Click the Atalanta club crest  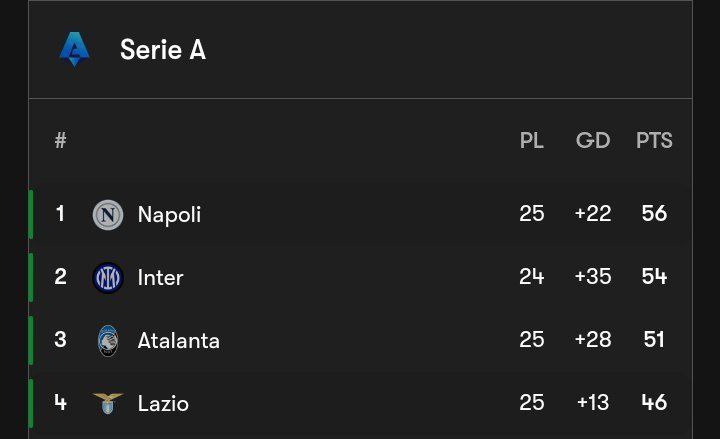pyautogui.click(x=108, y=341)
